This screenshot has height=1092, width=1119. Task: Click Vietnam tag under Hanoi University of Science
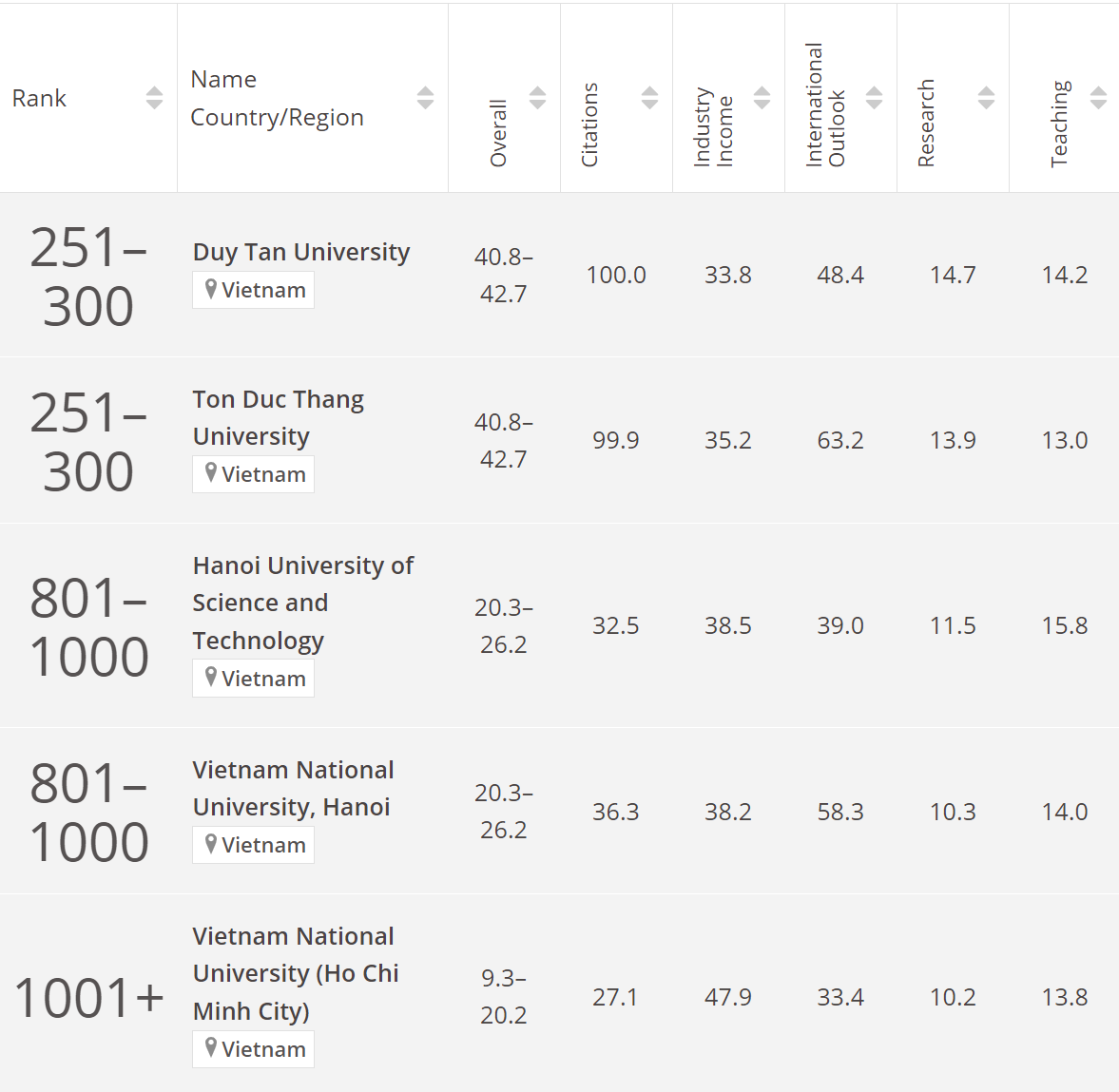coord(254,679)
